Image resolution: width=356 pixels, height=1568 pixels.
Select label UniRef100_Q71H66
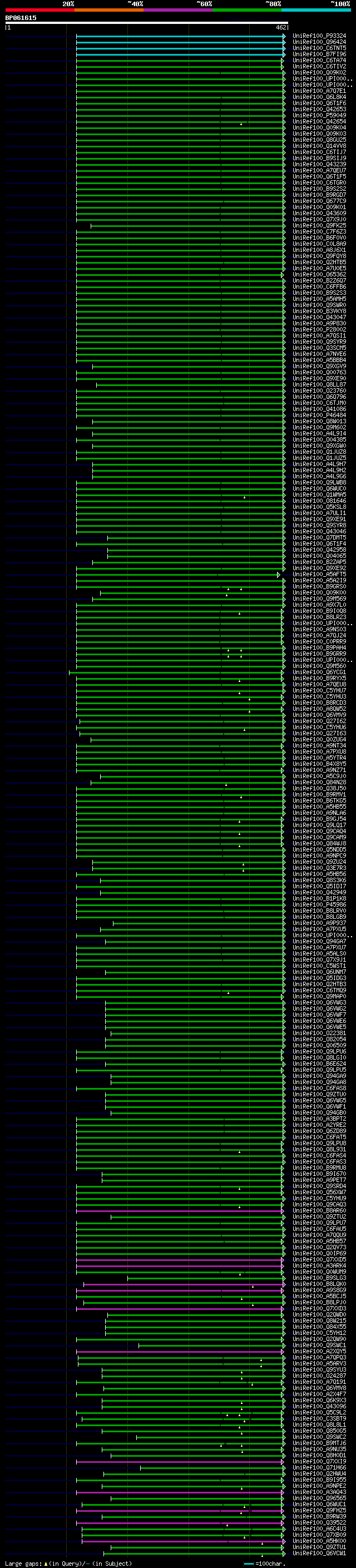point(319,1467)
